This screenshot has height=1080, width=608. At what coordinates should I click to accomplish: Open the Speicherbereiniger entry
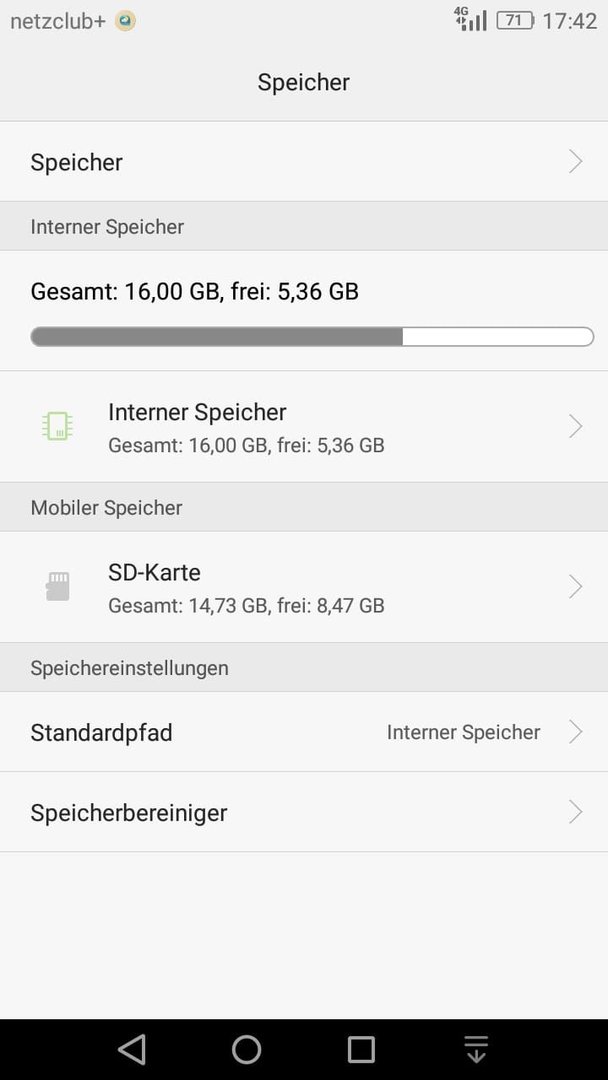(x=304, y=812)
